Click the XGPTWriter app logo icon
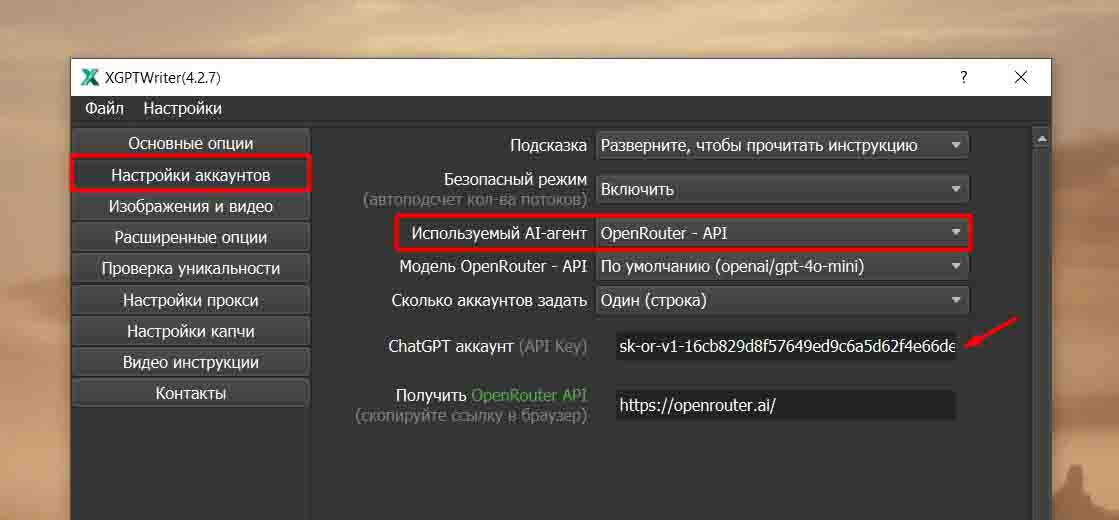The image size is (1119, 520). coord(90,77)
